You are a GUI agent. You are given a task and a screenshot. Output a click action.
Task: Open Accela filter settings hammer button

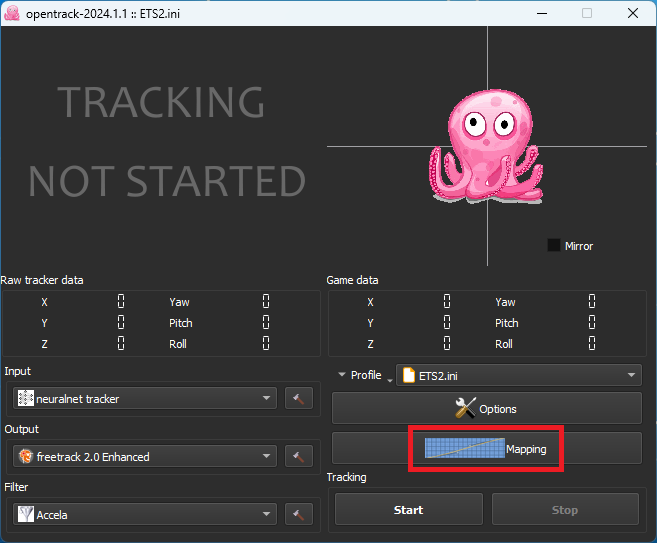[x=299, y=514]
